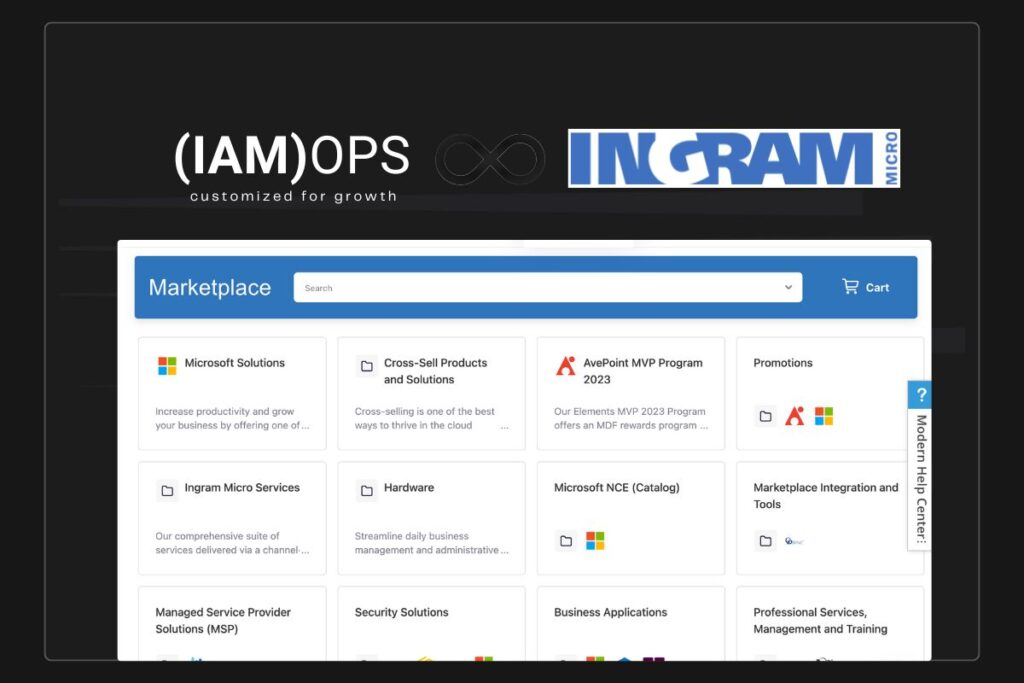Click the question mark help icon
Viewport: 1024px width, 683px height.
point(921,395)
